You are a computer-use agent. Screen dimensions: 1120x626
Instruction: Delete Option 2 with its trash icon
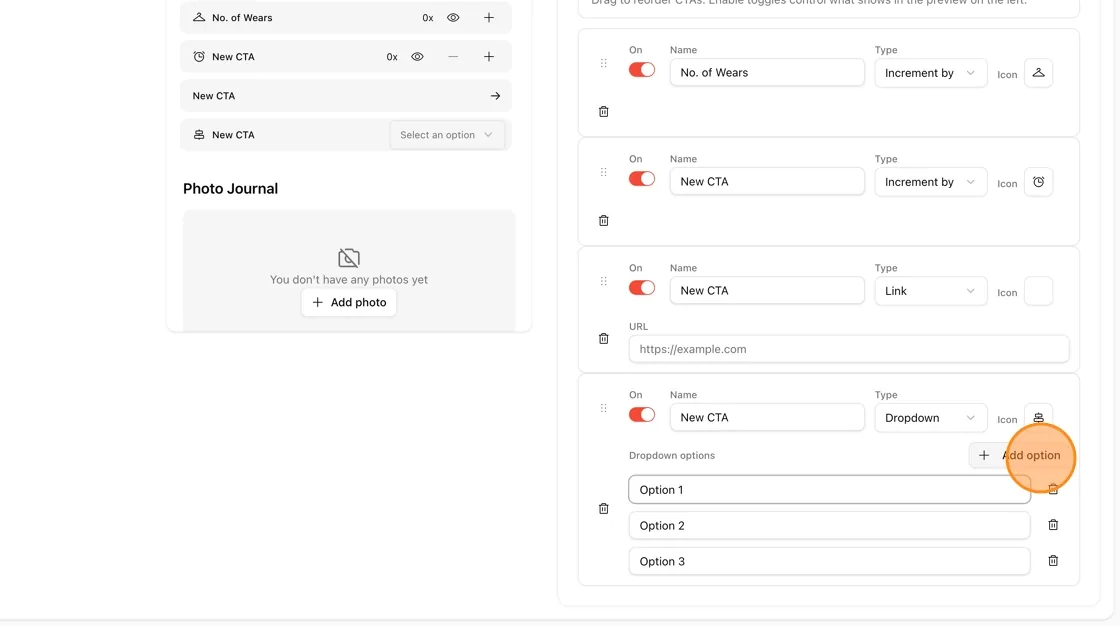tap(1053, 525)
